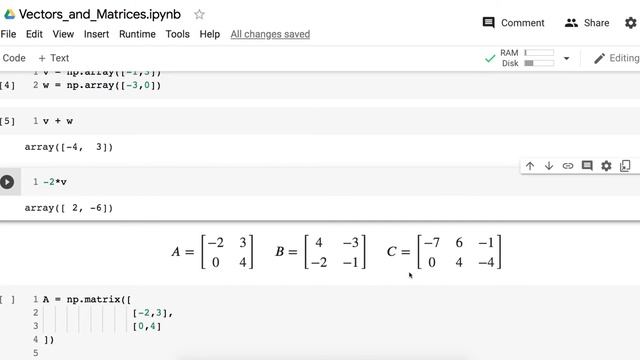640x360 pixels.
Task: Click the notebook title Vectors_and_Matrices.ipynb
Action: (x=100, y=14)
